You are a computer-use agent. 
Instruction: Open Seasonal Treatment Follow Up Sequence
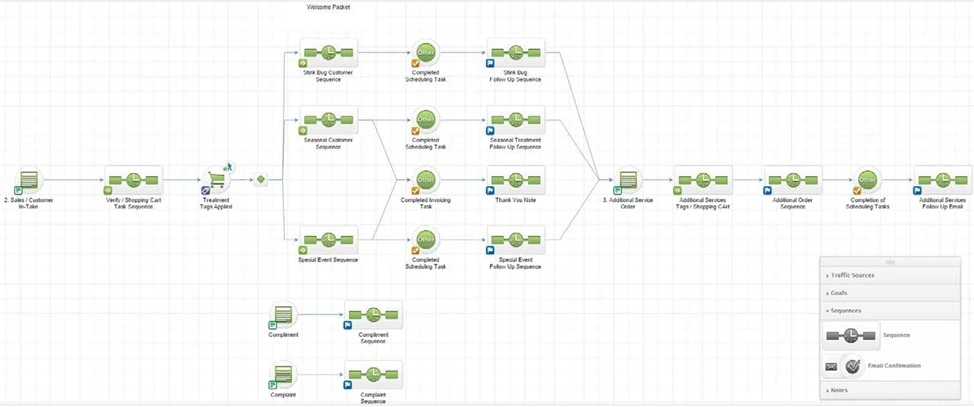pos(516,120)
